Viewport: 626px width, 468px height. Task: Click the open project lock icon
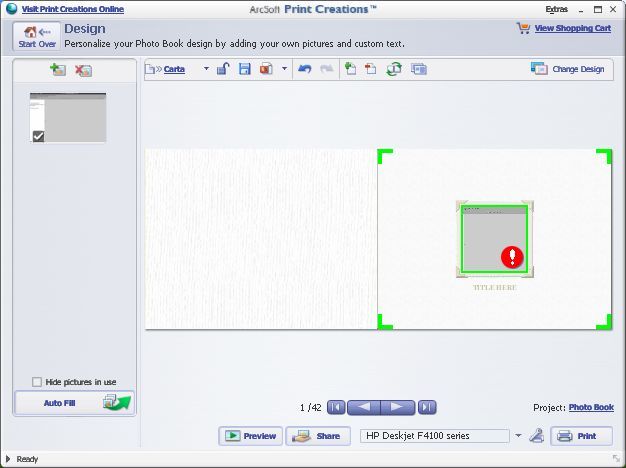click(224, 69)
